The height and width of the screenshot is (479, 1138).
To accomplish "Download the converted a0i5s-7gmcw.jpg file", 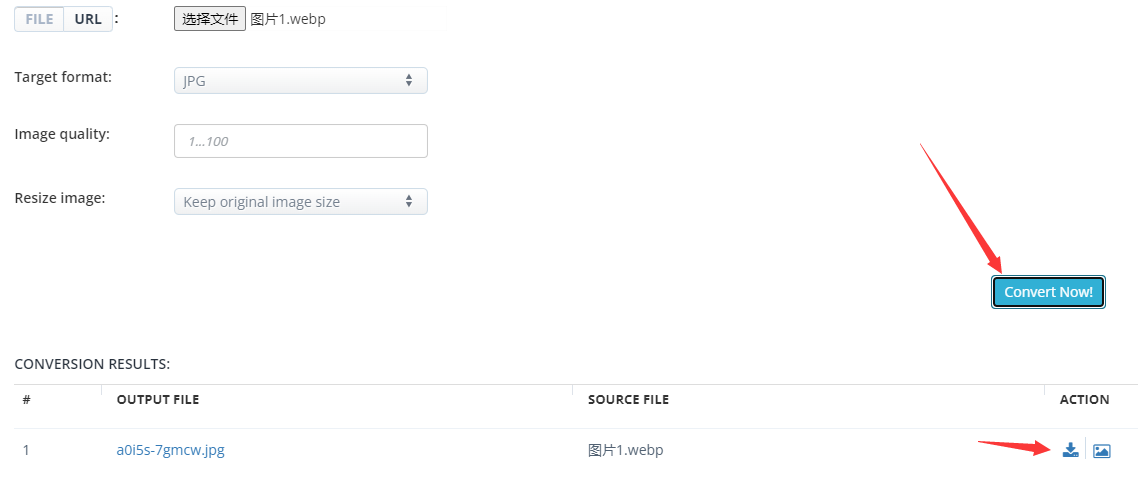I will 1070,450.
